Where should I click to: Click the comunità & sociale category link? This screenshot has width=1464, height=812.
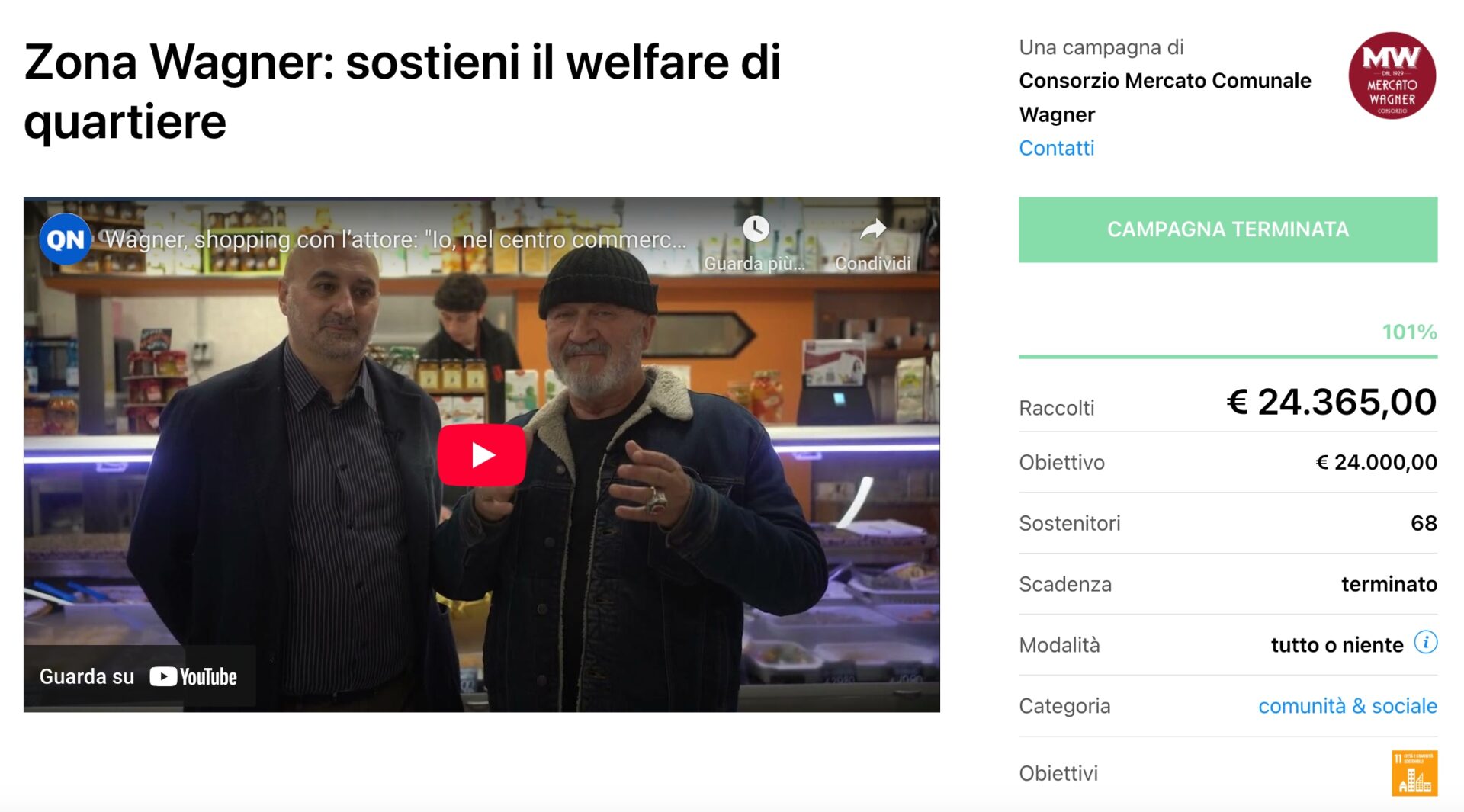[1347, 706]
